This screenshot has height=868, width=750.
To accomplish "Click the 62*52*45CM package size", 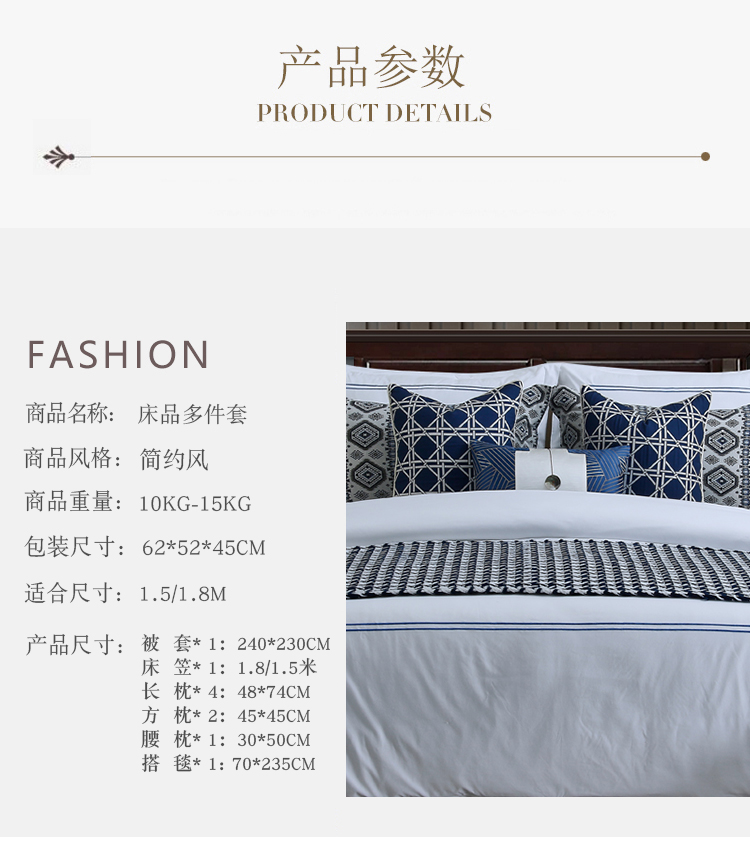I will [x=203, y=548].
